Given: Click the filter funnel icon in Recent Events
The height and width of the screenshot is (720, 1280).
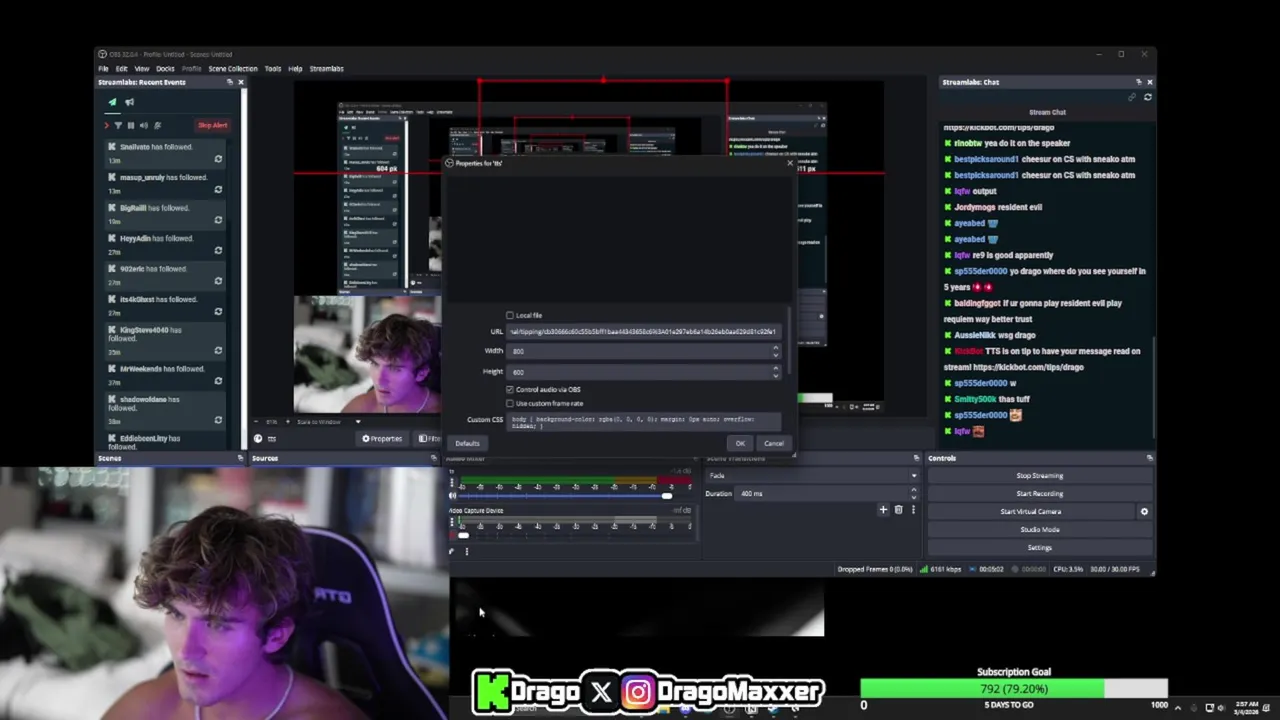Looking at the screenshot, I should (x=118, y=125).
